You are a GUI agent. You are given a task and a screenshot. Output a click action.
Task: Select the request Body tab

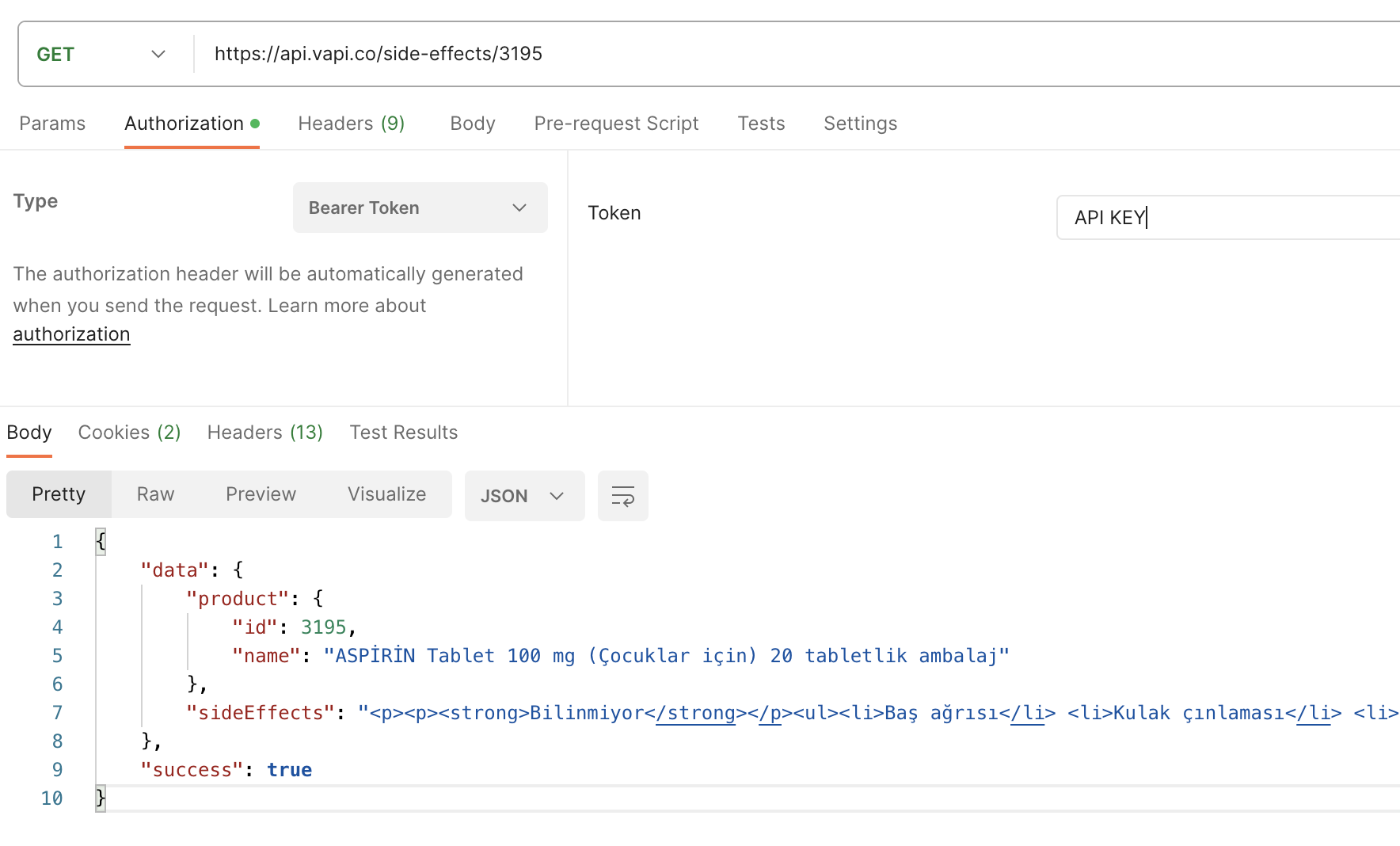pos(473,124)
